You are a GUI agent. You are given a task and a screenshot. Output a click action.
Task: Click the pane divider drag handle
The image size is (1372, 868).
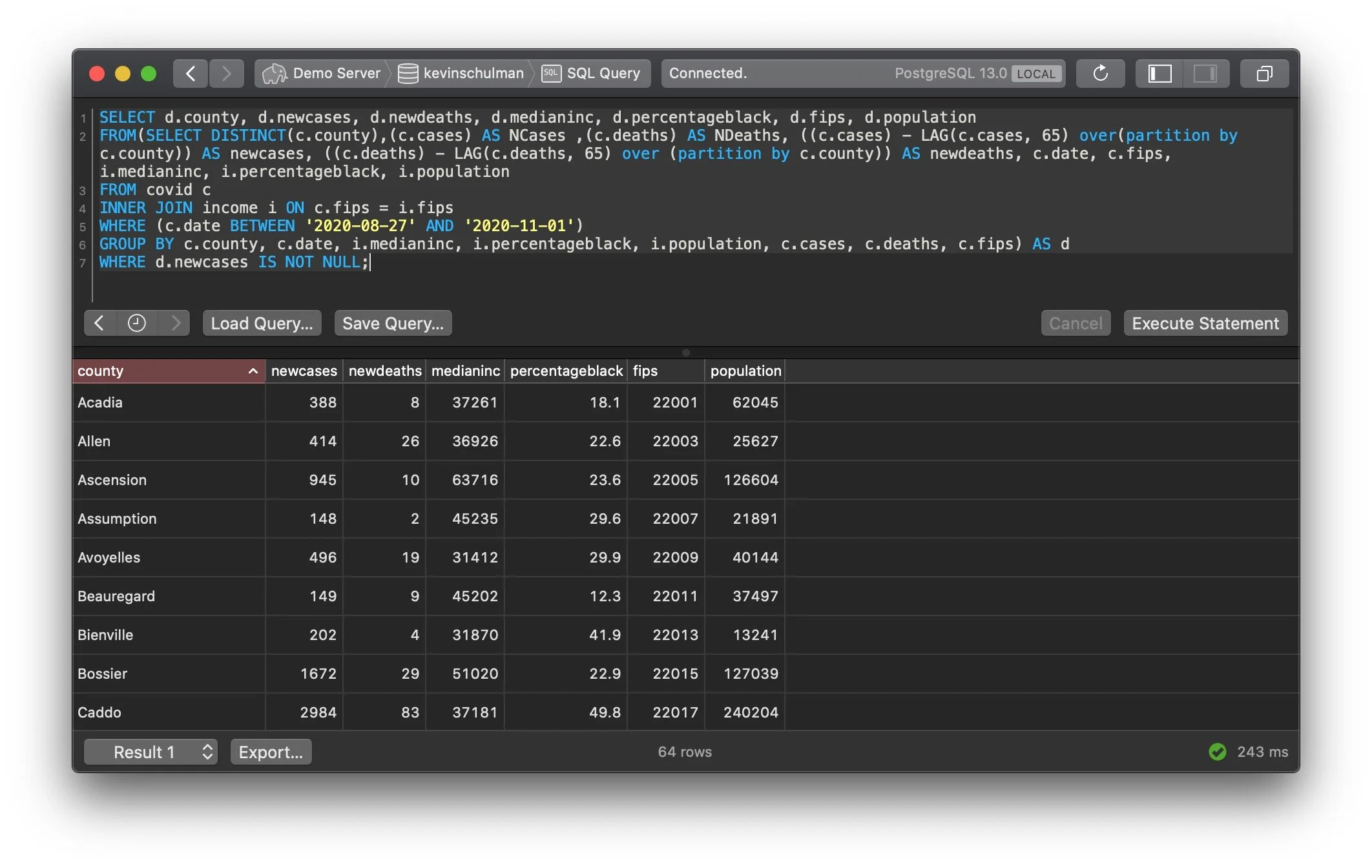(685, 353)
